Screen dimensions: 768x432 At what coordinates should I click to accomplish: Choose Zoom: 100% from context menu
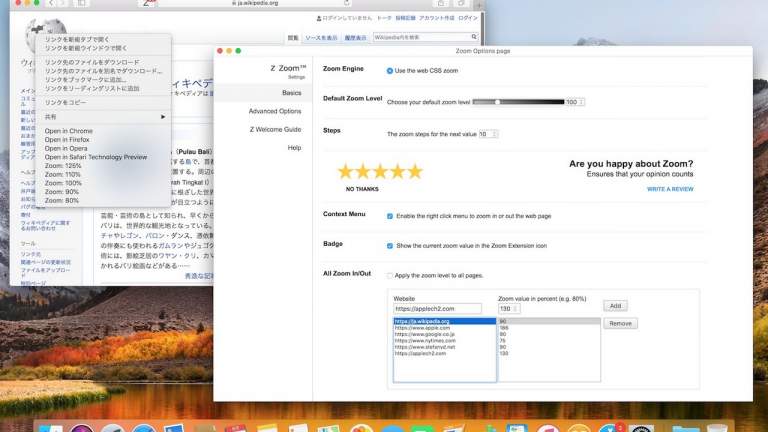pos(63,183)
